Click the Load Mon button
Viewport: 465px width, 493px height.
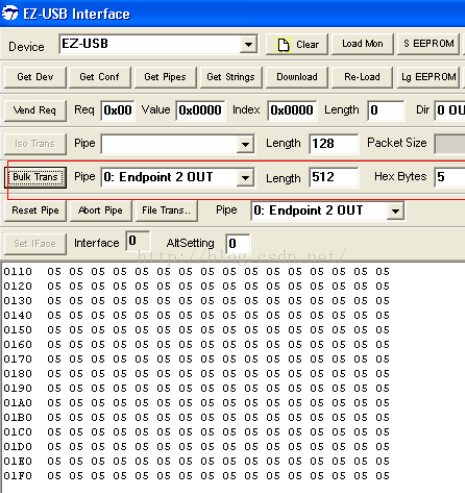(x=362, y=44)
